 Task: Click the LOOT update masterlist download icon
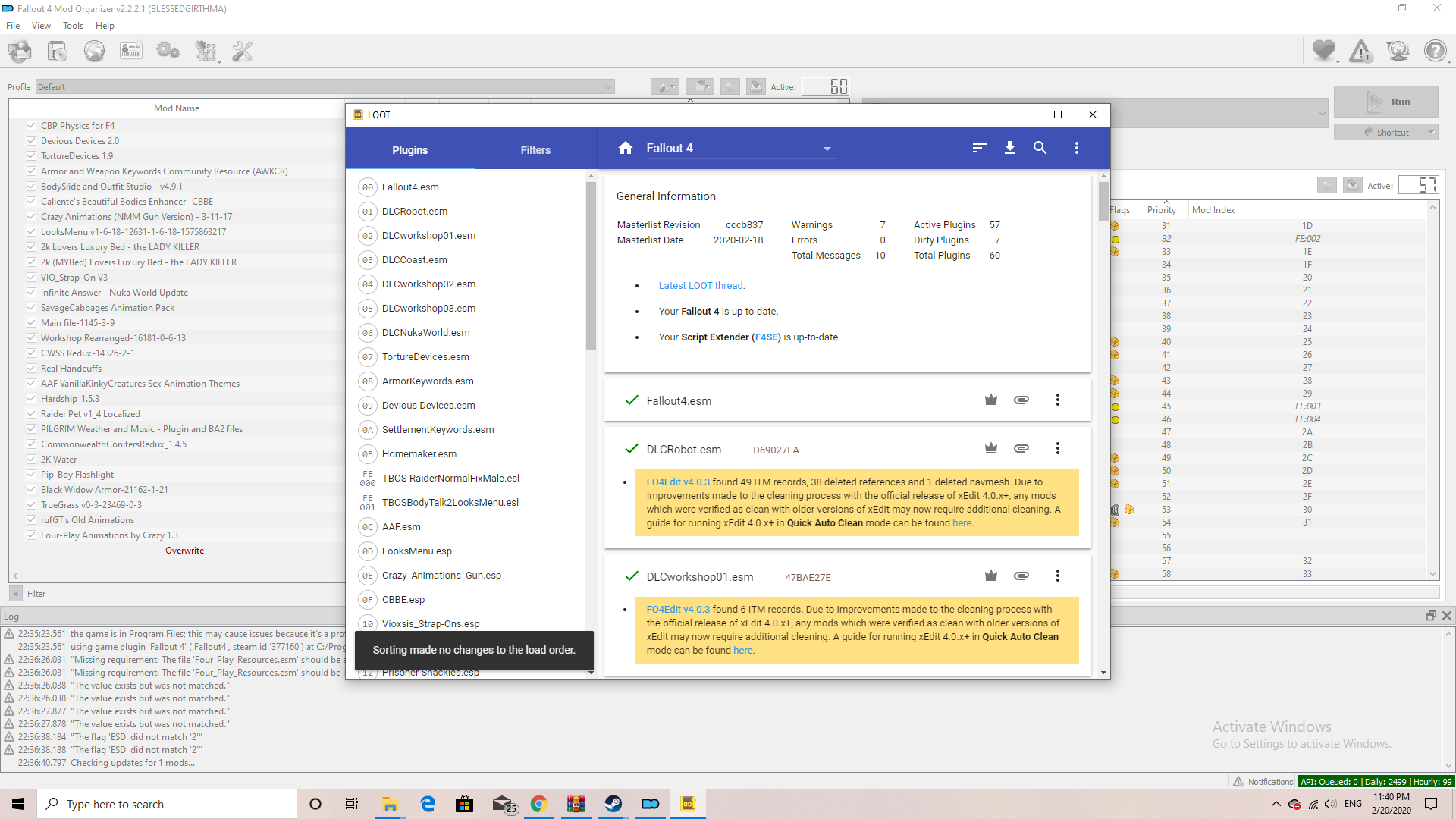coord(1010,148)
